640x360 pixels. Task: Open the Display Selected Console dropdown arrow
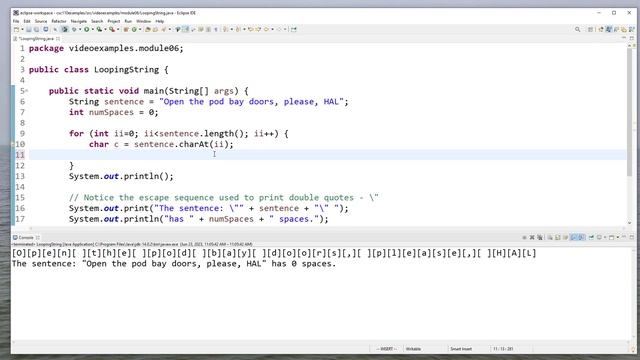point(605,237)
